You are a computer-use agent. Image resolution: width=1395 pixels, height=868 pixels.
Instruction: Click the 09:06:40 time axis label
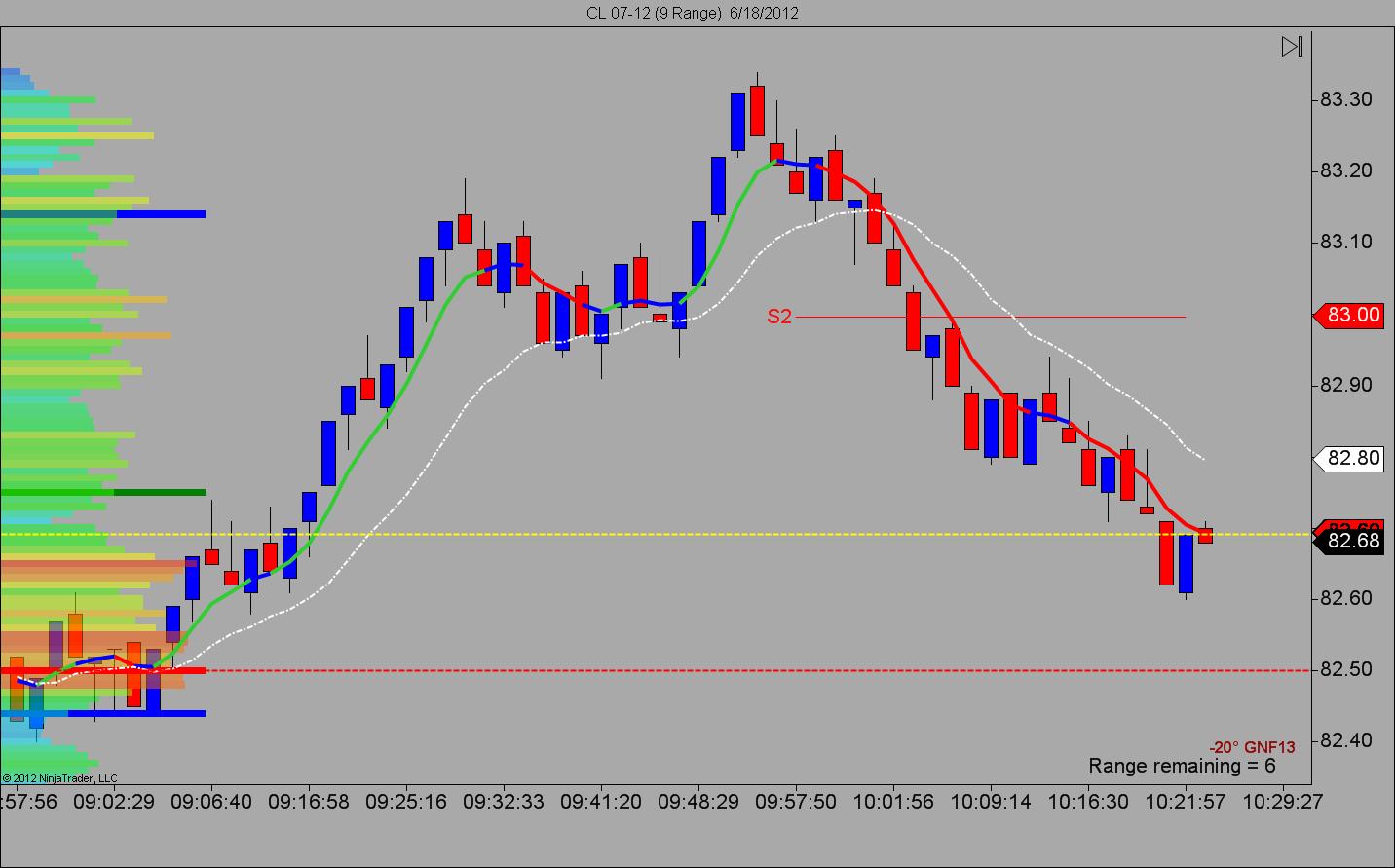pyautogui.click(x=211, y=802)
